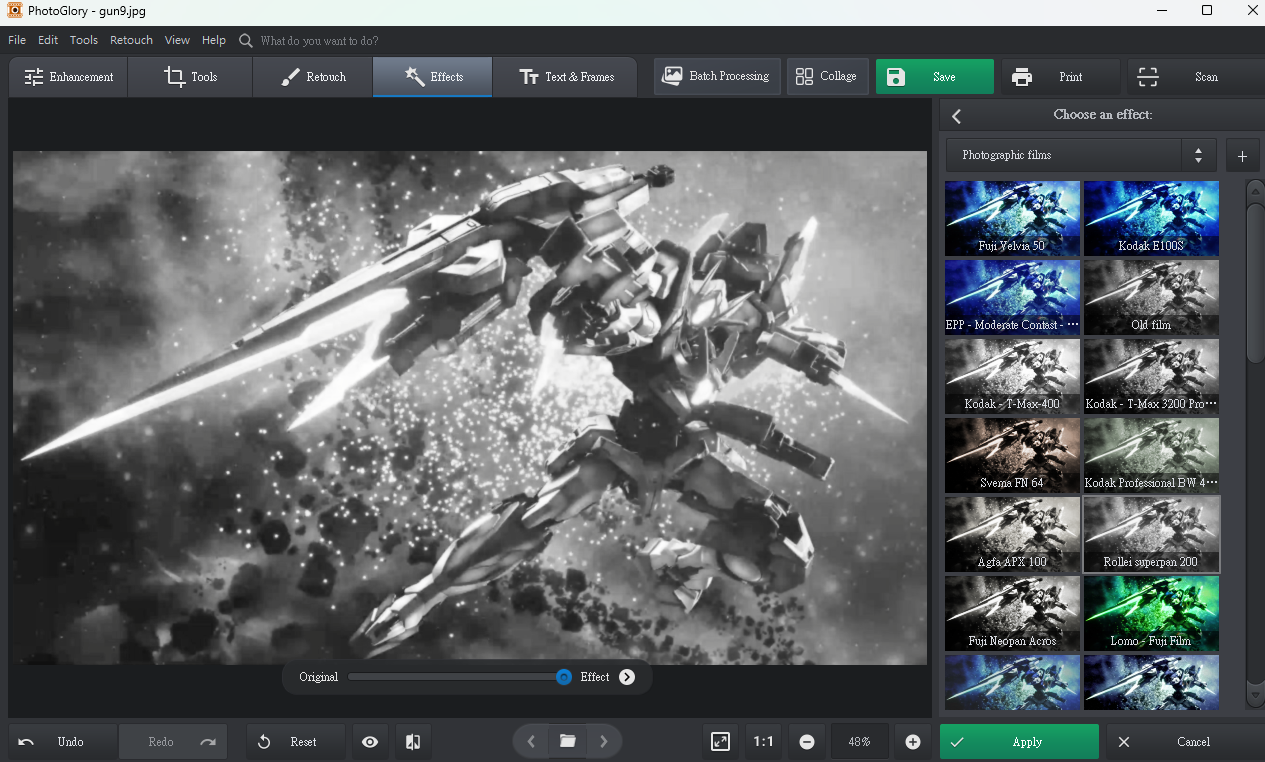Open the View menu
The width and height of the screenshot is (1265, 762).
177,41
